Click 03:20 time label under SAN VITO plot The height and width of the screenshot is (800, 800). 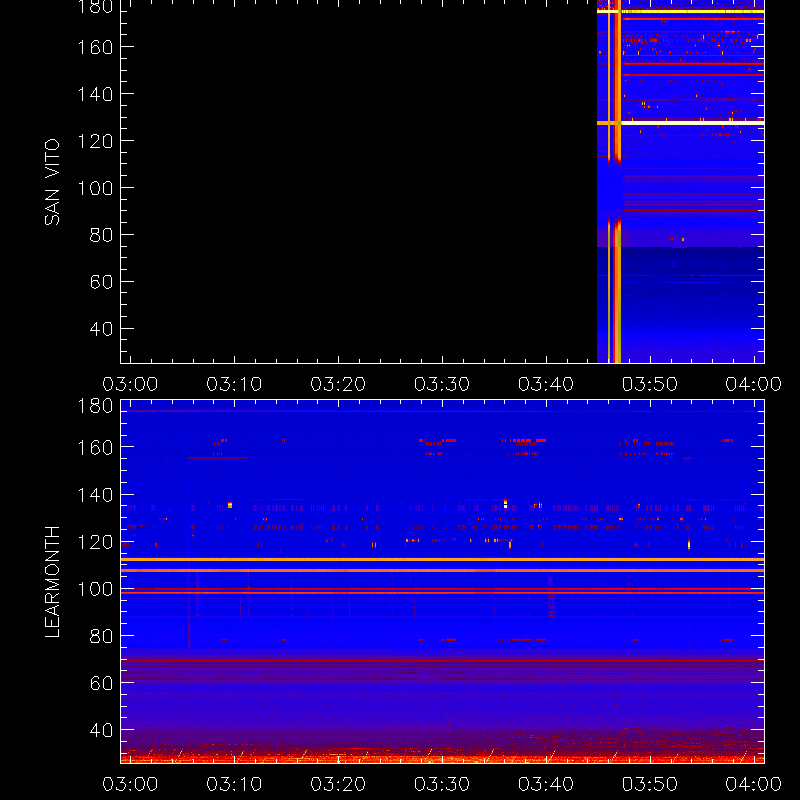coord(338,384)
